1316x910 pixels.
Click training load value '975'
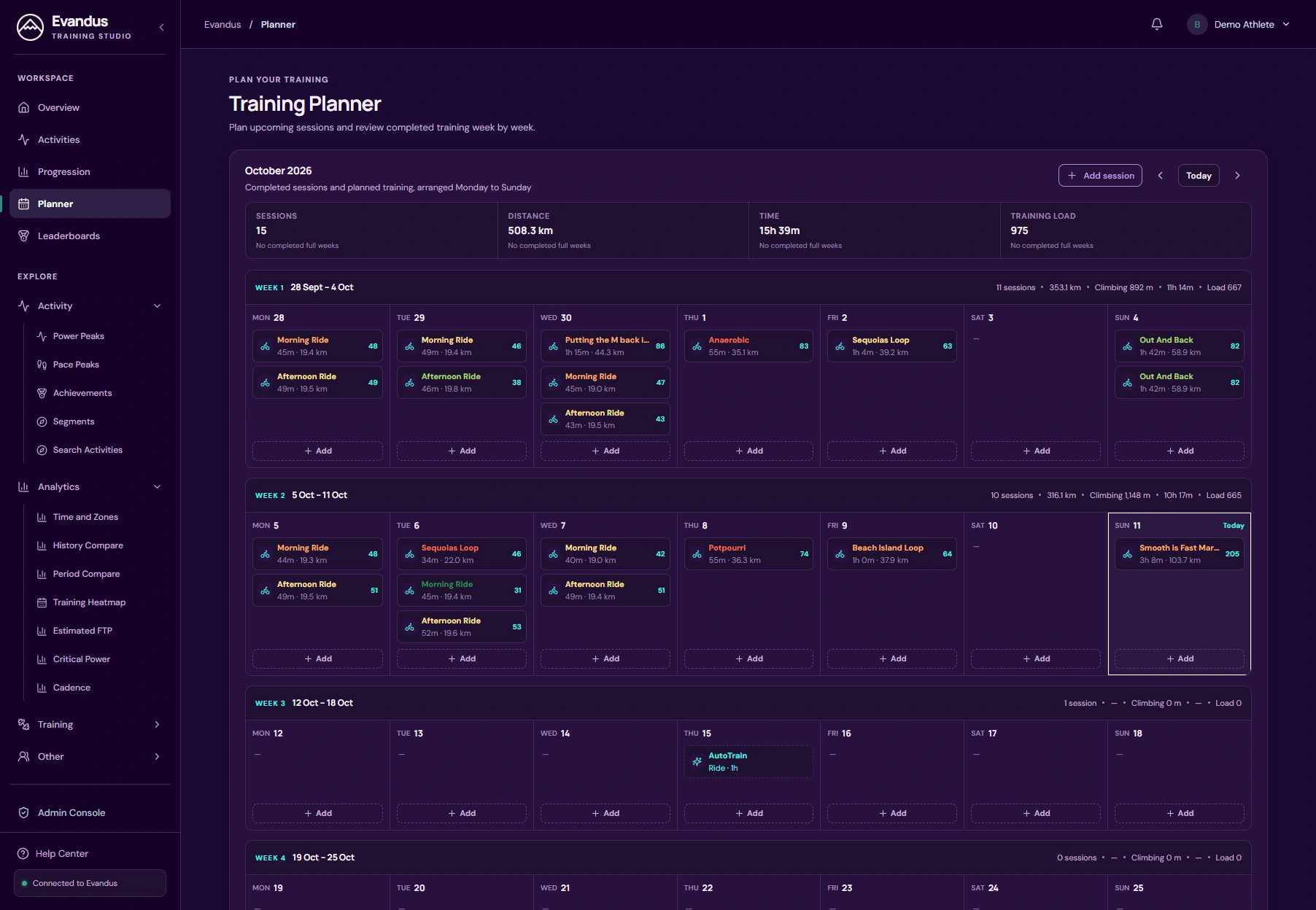[x=1019, y=230]
